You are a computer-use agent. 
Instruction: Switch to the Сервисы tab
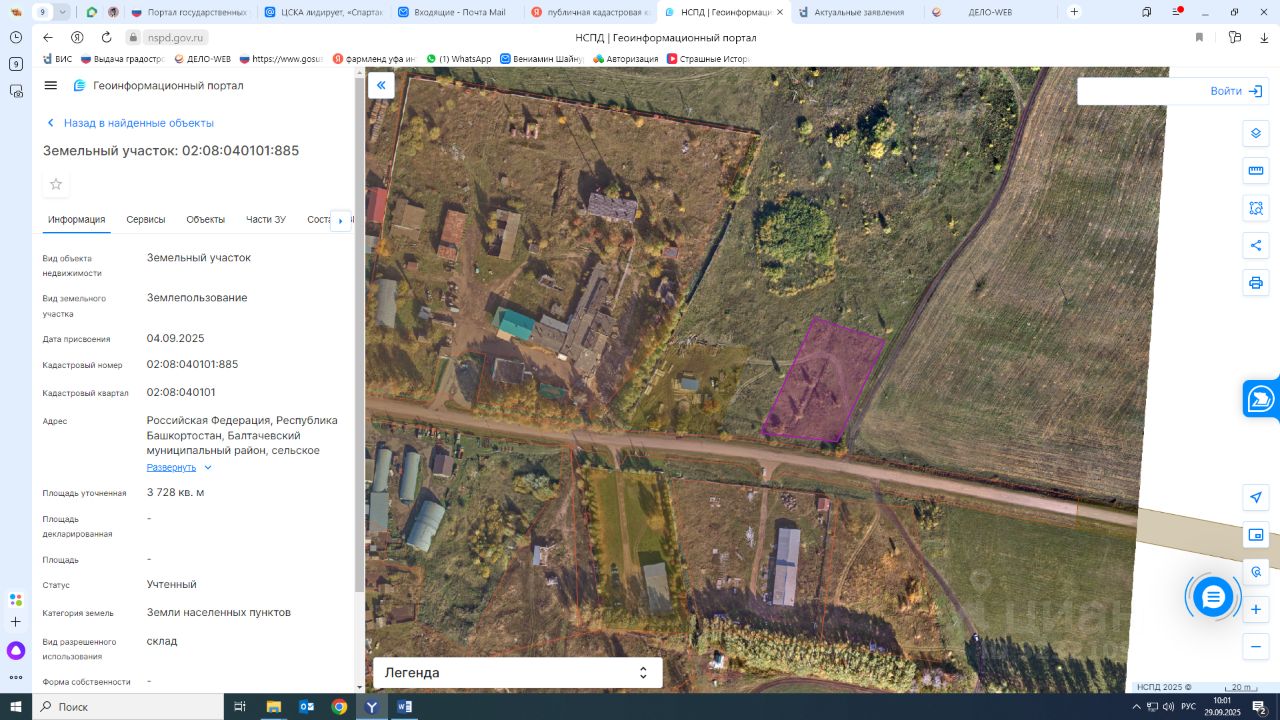point(146,220)
